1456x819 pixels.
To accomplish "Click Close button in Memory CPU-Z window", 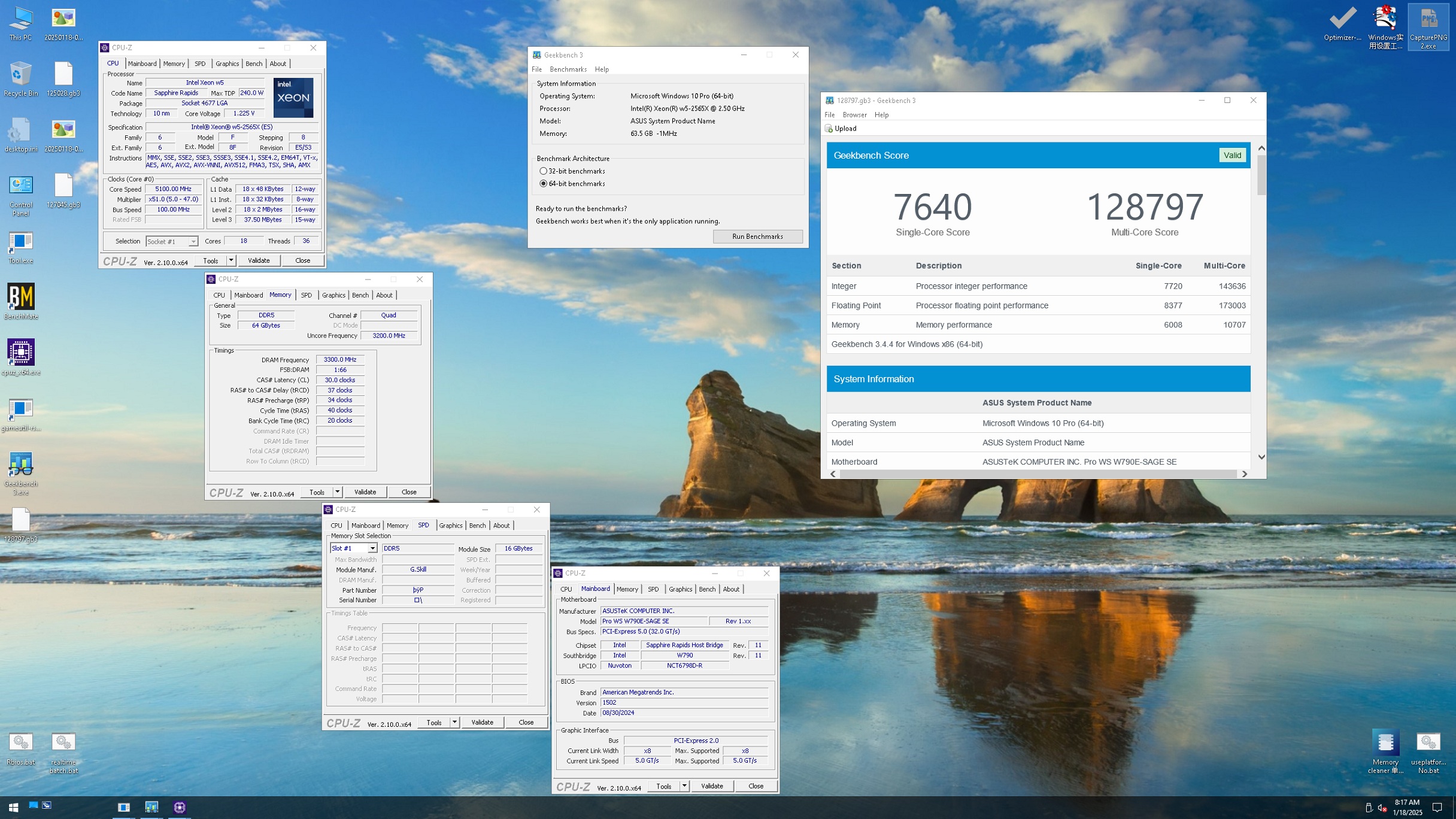I will click(x=409, y=492).
